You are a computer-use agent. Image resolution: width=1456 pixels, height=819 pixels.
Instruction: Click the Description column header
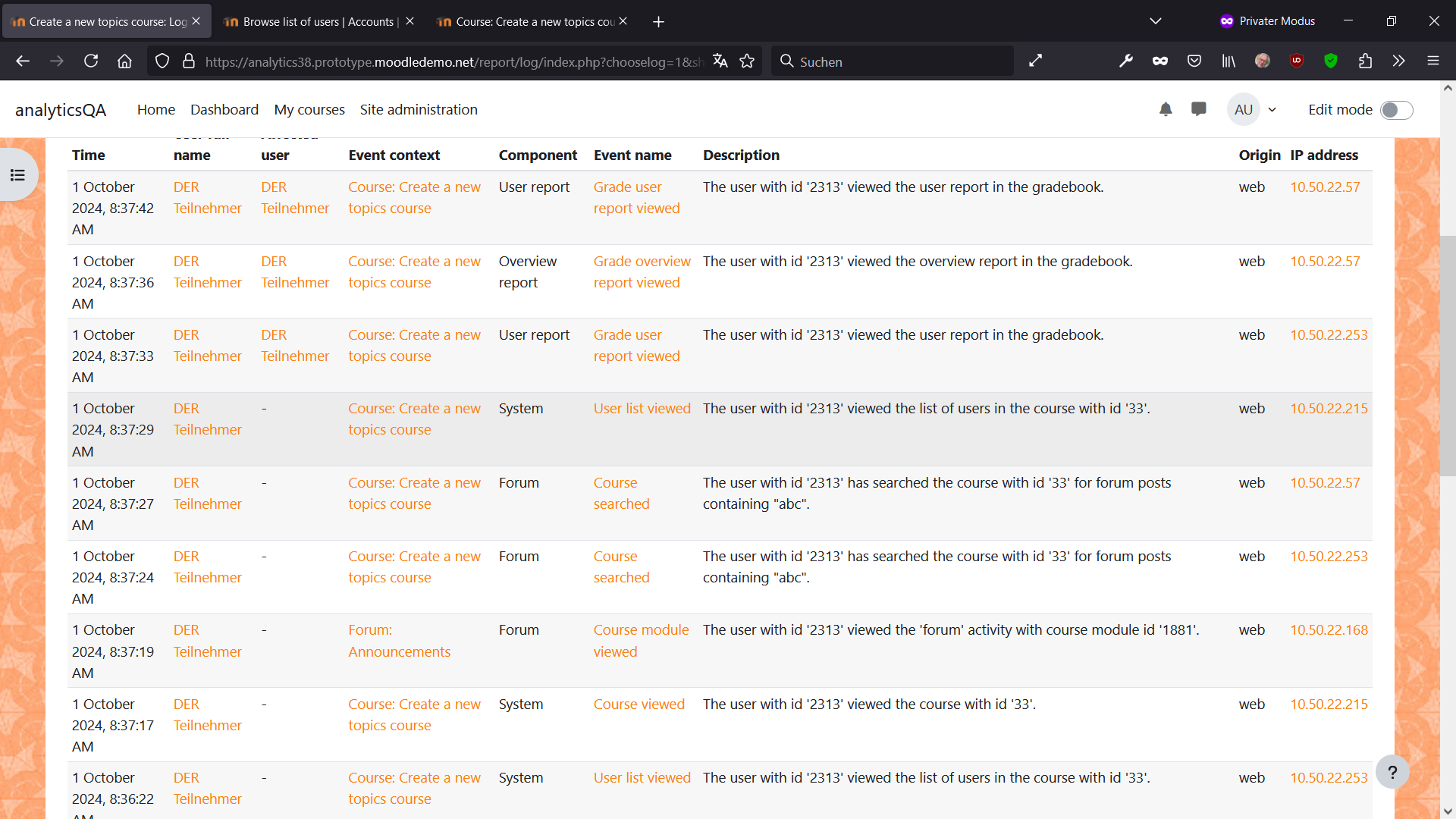tap(741, 155)
